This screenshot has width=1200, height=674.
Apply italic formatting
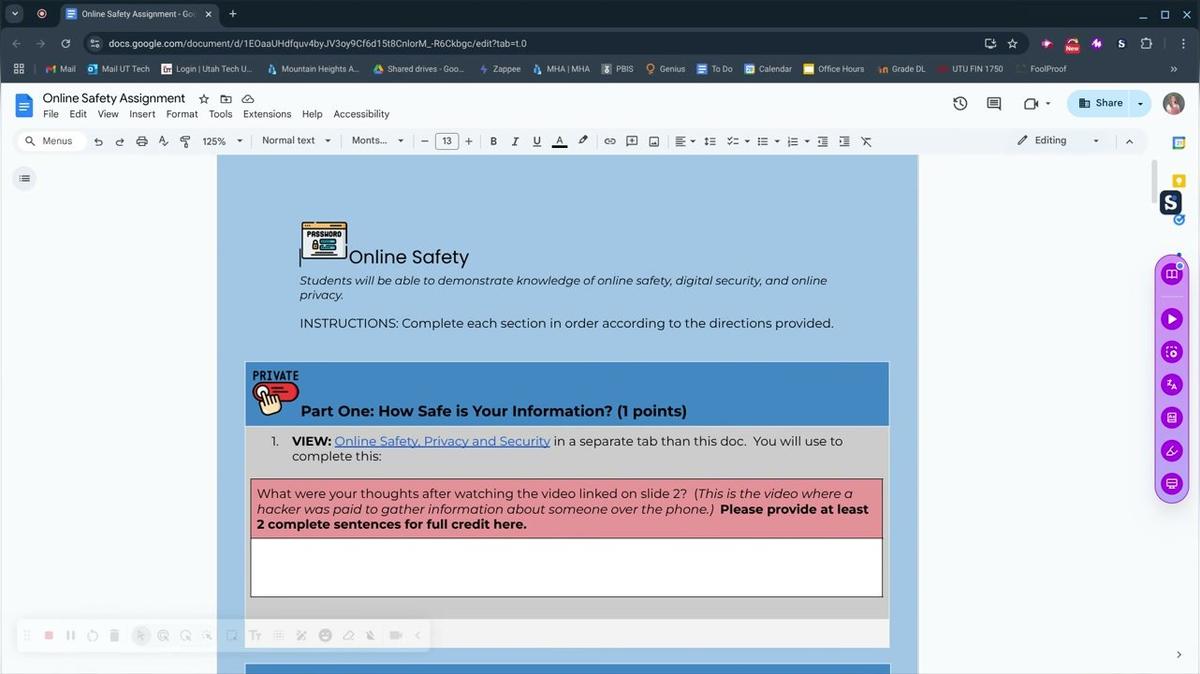[515, 141]
